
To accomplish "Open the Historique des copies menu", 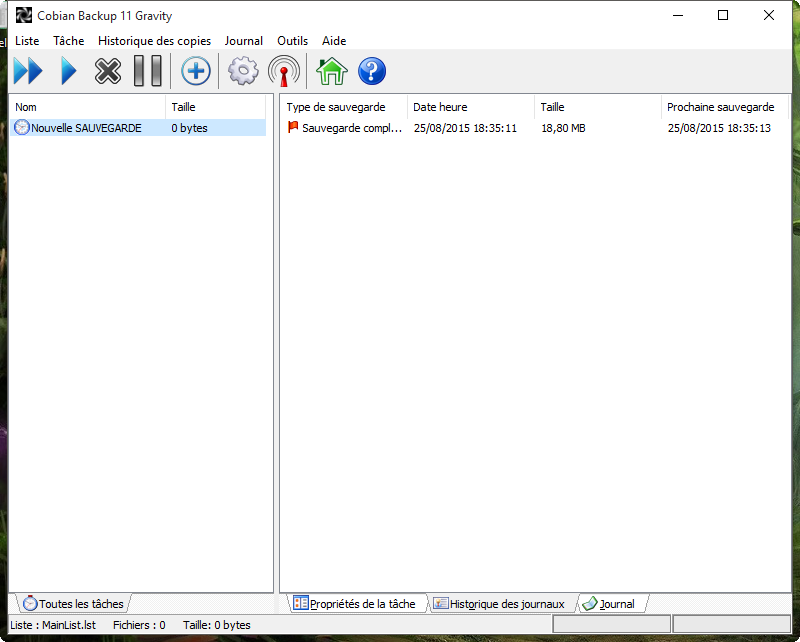I will tap(154, 41).
